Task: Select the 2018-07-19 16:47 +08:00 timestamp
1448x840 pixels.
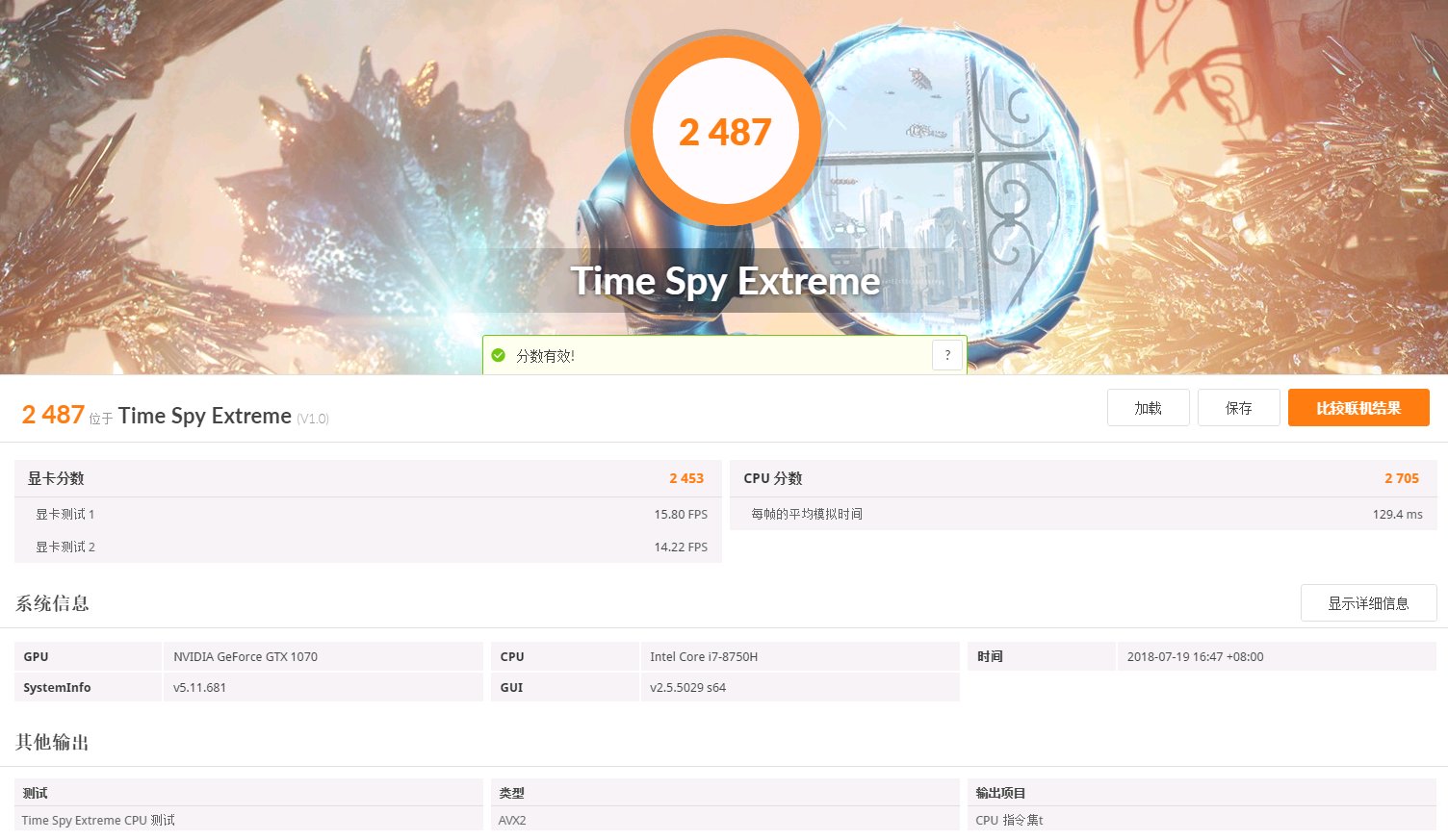Action: [x=1195, y=656]
